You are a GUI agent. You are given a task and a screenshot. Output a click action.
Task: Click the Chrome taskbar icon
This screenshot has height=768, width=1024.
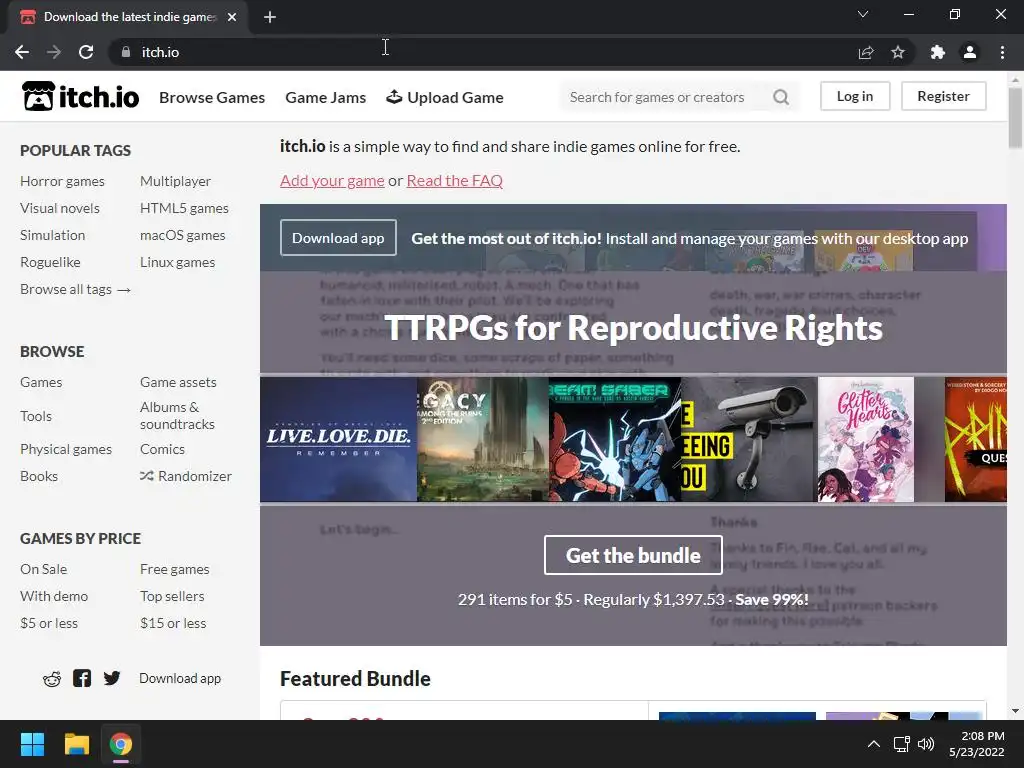coord(121,744)
